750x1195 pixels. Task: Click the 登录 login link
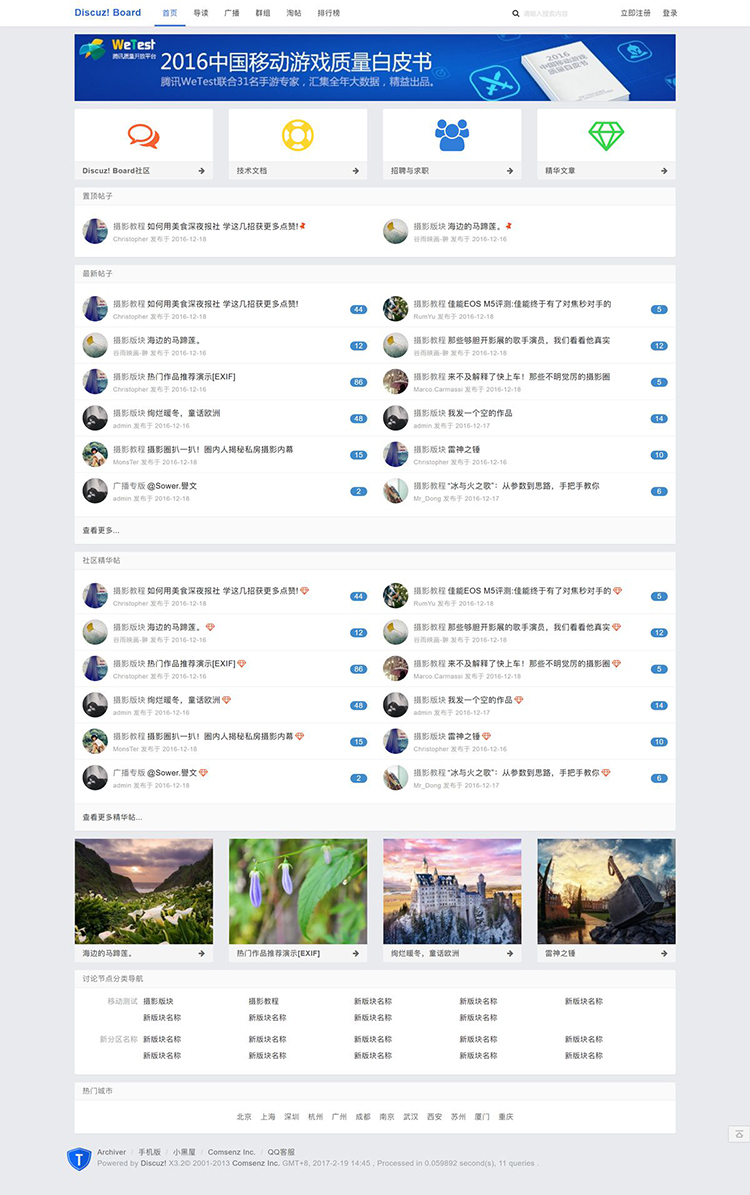(670, 13)
